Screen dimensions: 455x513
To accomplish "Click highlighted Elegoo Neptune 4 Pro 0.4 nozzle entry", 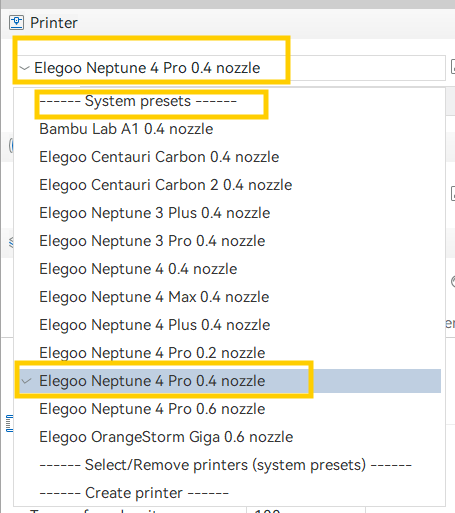I will tap(230, 381).
